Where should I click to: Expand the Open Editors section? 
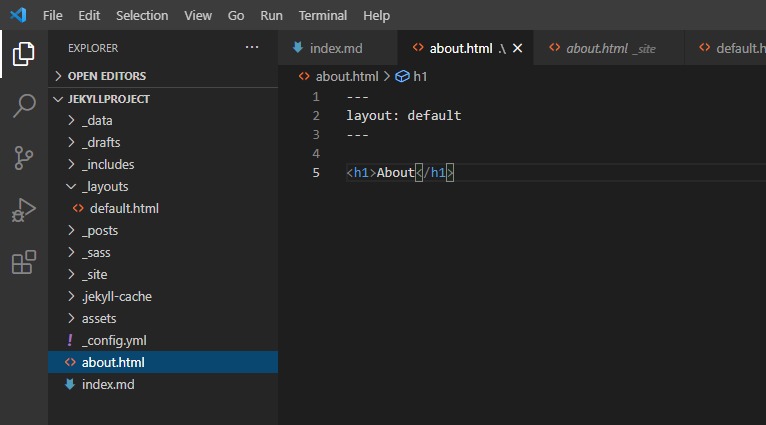tap(106, 76)
